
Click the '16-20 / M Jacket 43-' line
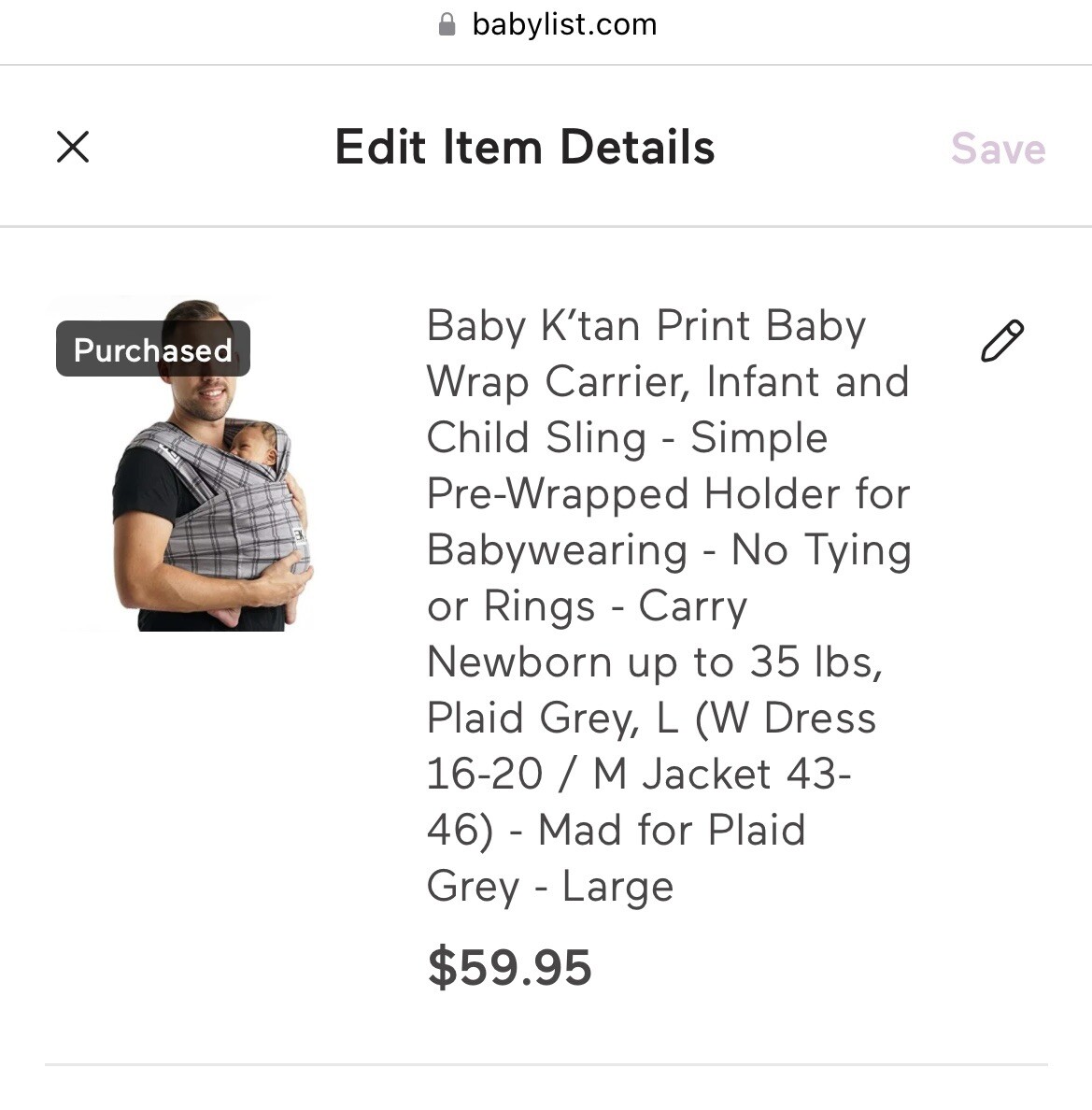[639, 775]
